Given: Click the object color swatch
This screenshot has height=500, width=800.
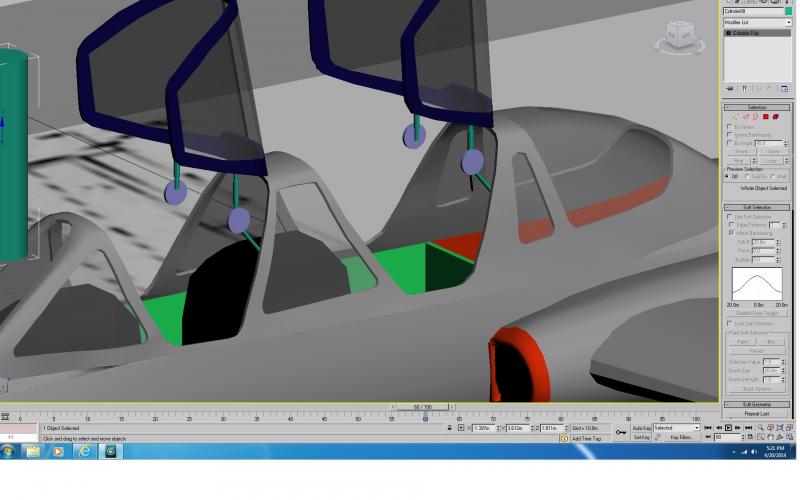Looking at the screenshot, I should pyautogui.click(x=788, y=11).
